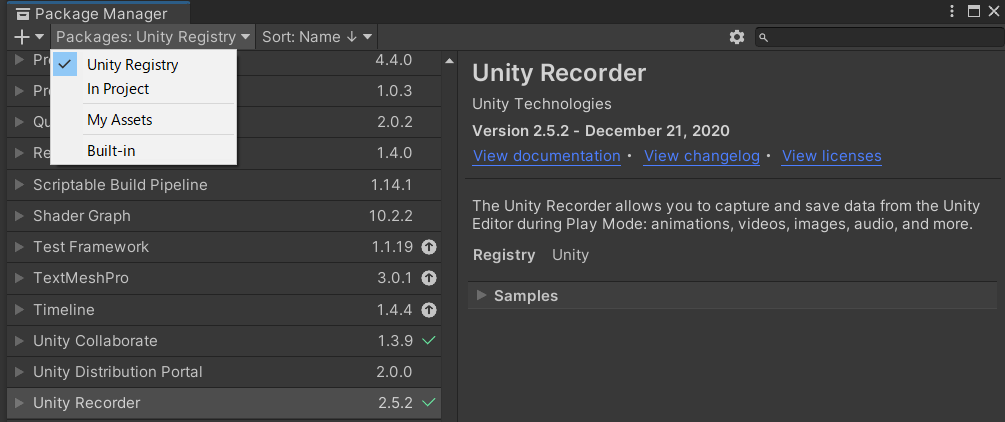
Task: Click in the package search field
Action: pos(879,37)
